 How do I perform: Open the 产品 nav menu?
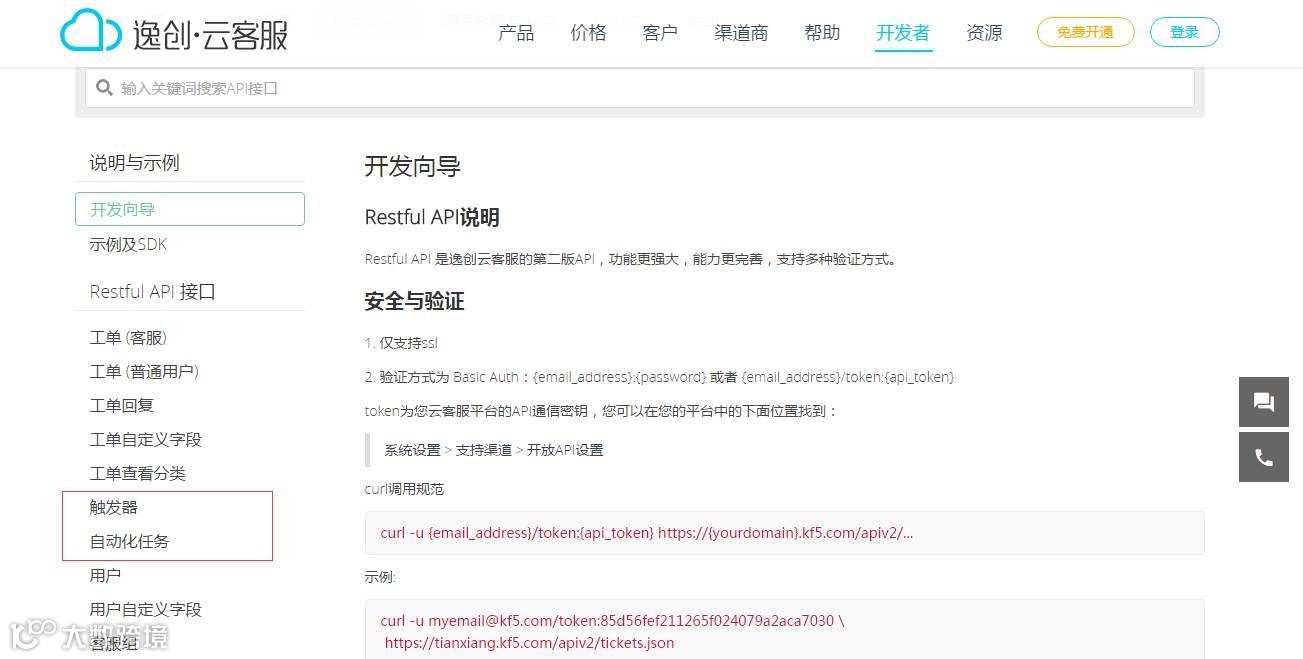(516, 33)
